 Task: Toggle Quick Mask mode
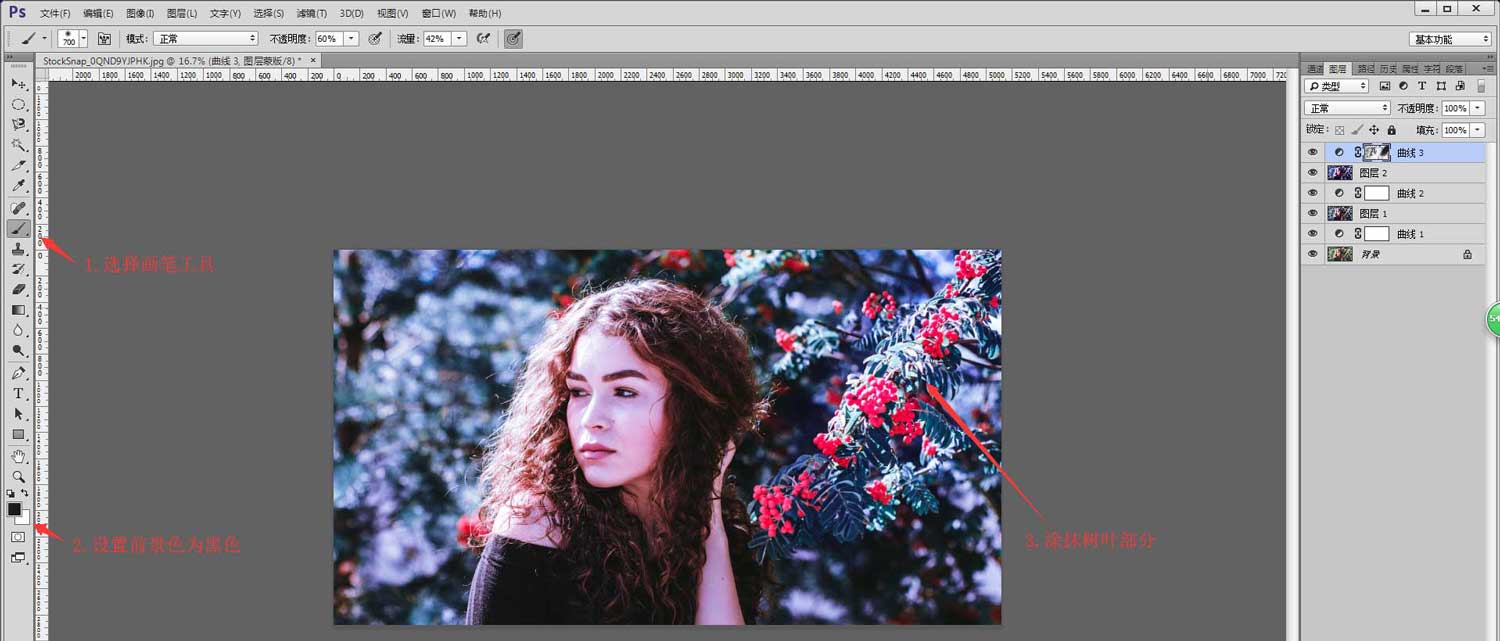[x=18, y=537]
